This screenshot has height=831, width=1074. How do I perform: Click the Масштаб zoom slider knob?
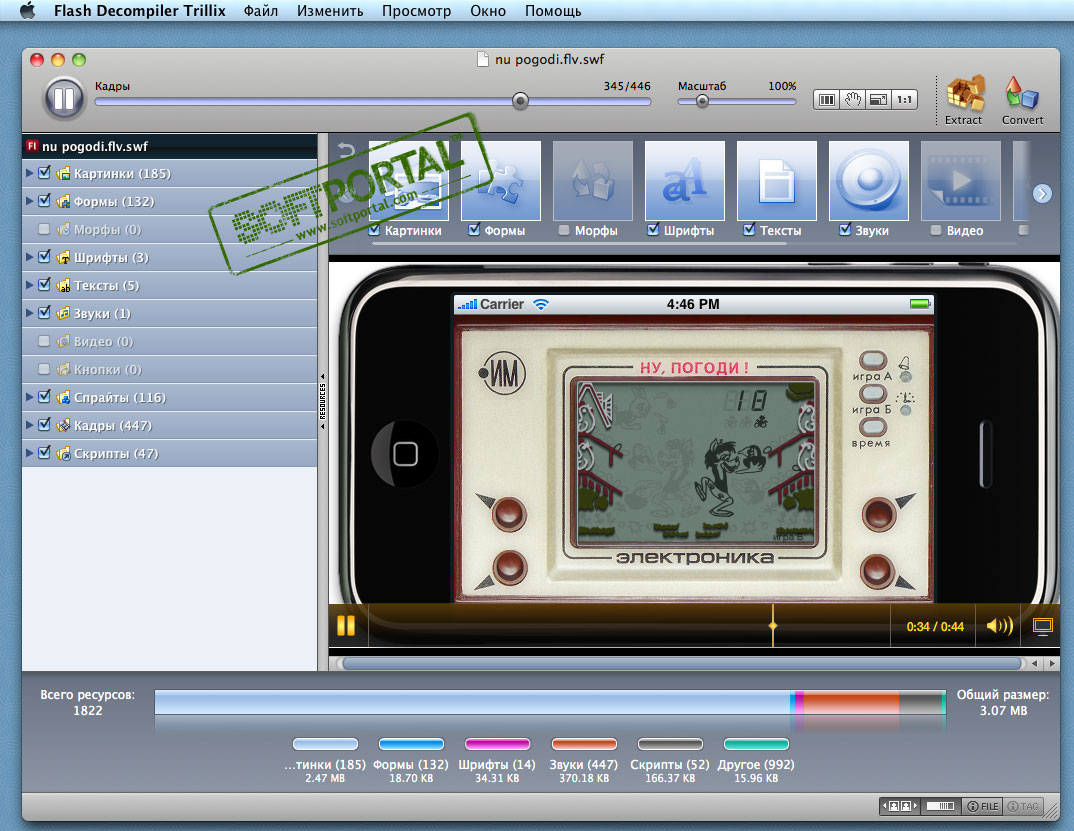tap(702, 101)
